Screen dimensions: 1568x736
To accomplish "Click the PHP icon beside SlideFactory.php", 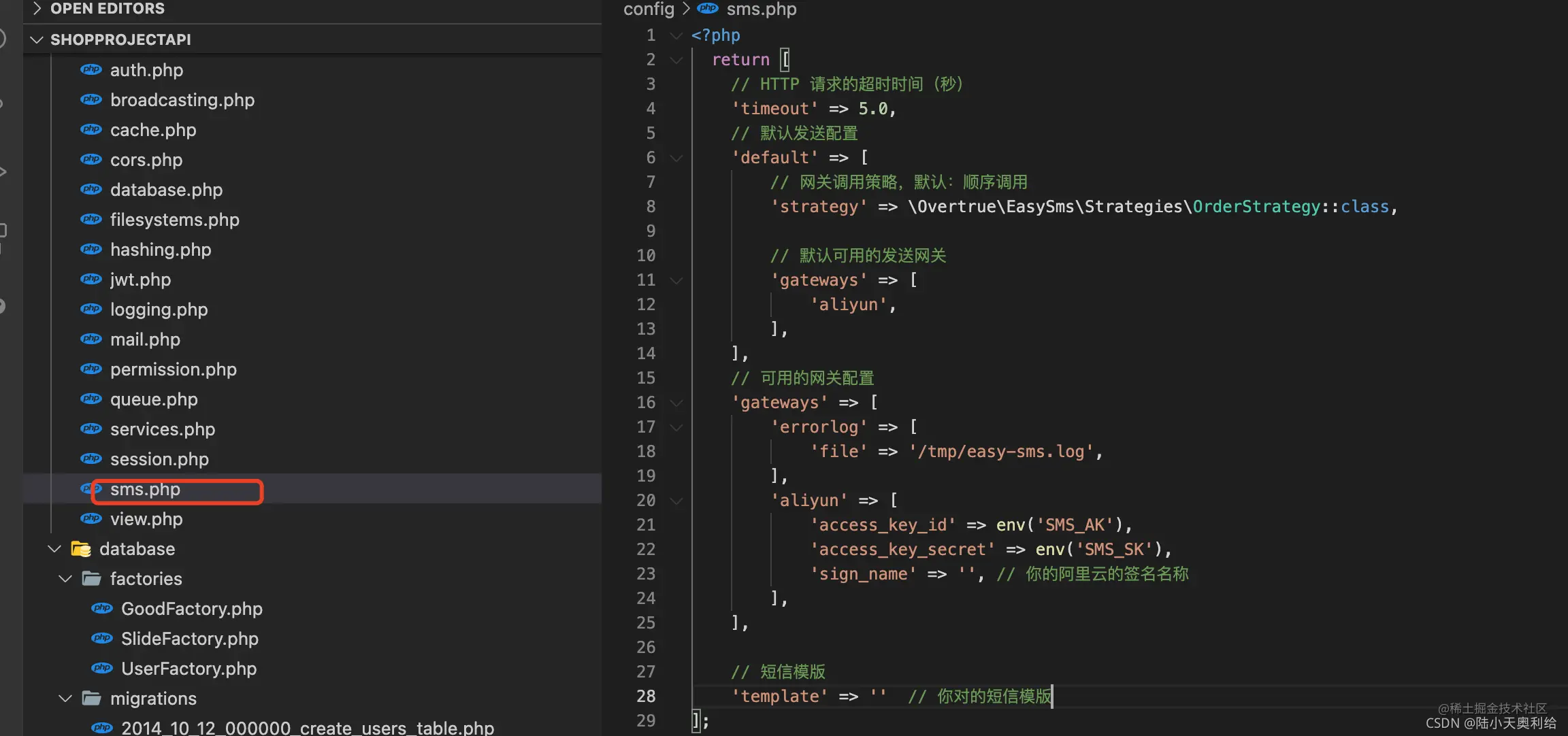I will coord(102,639).
